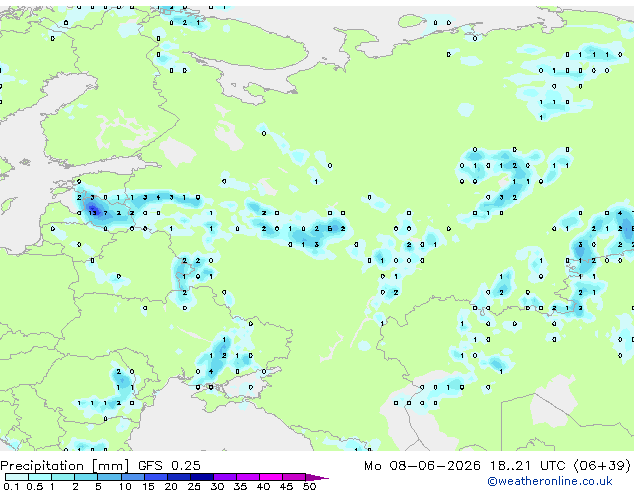
Task: Click the 'Mo 08-06-2026' date text
Action: pyautogui.click(x=422, y=466)
